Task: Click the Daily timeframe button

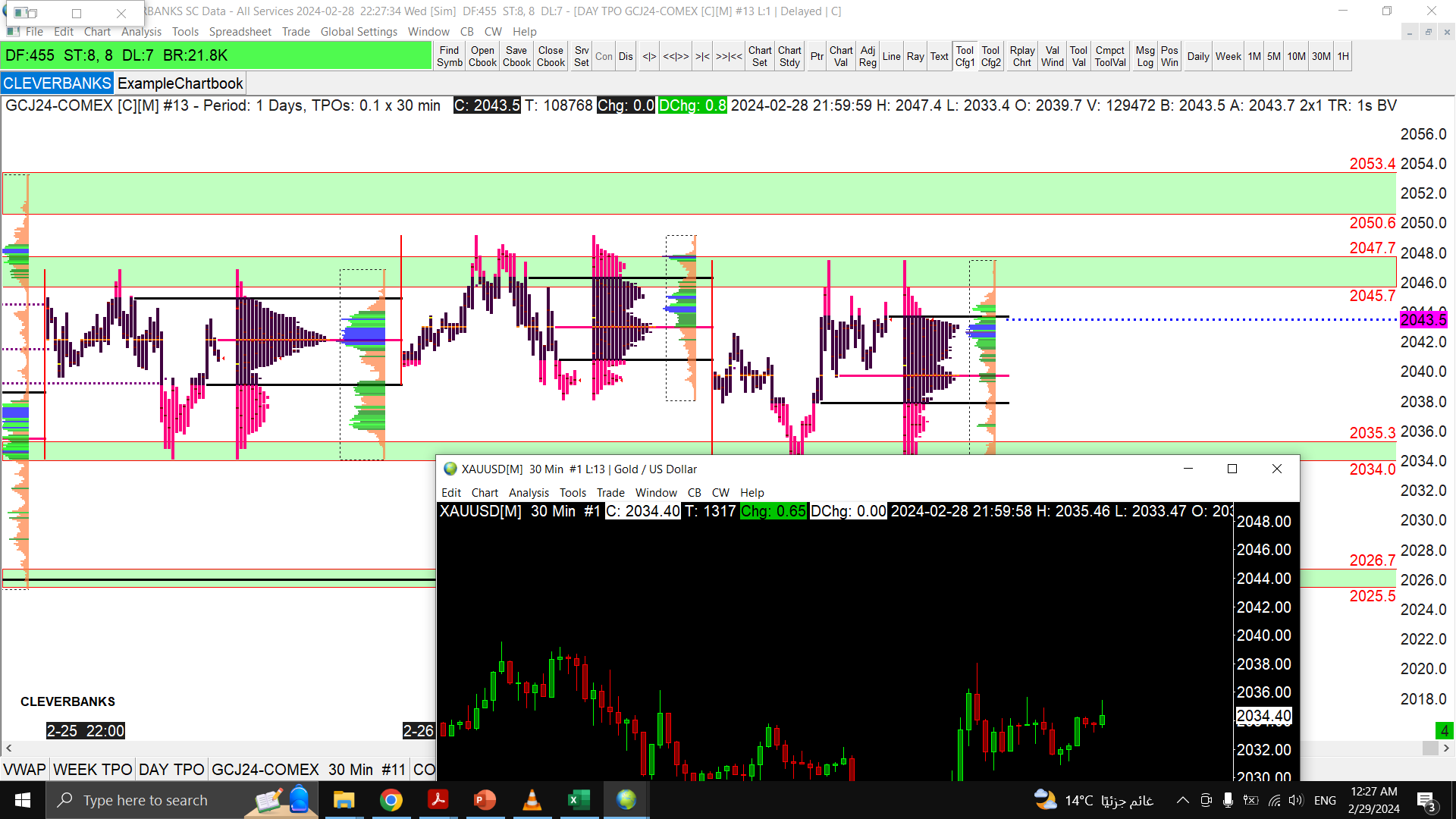Action: point(1198,56)
